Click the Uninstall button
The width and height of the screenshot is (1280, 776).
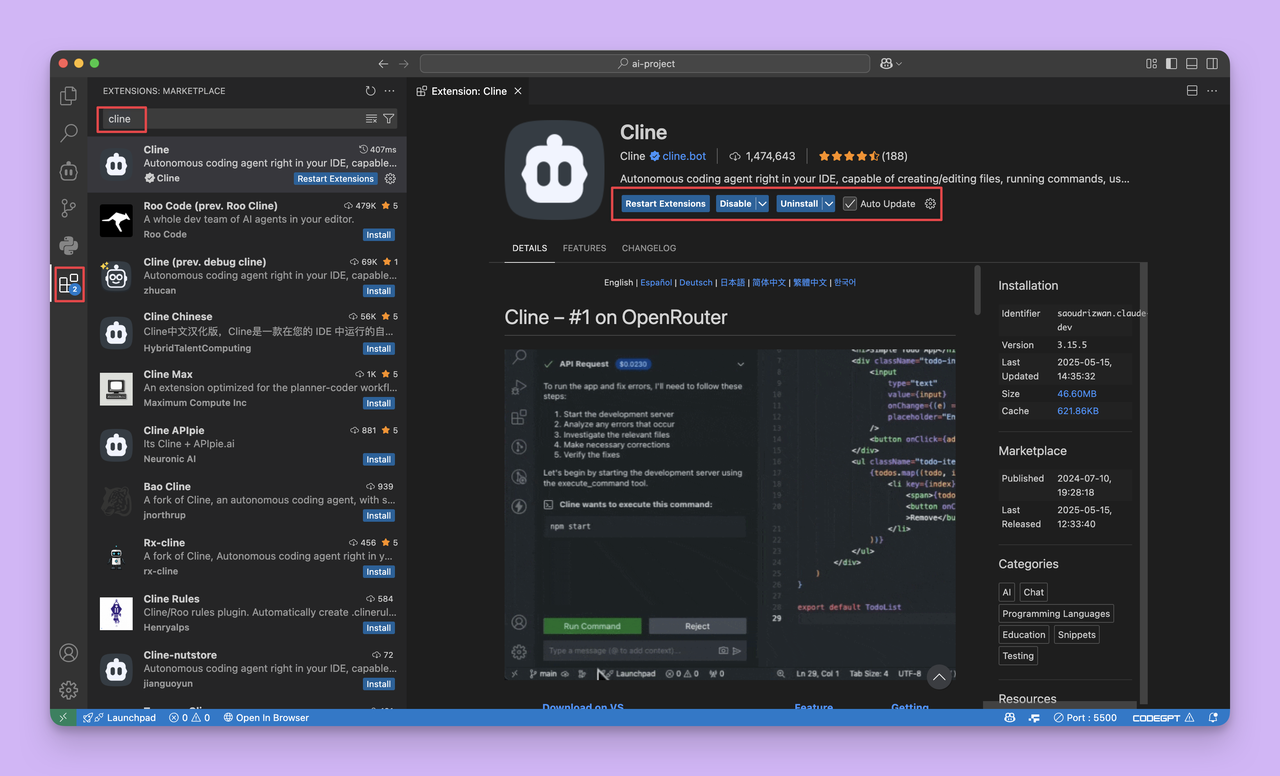(799, 204)
